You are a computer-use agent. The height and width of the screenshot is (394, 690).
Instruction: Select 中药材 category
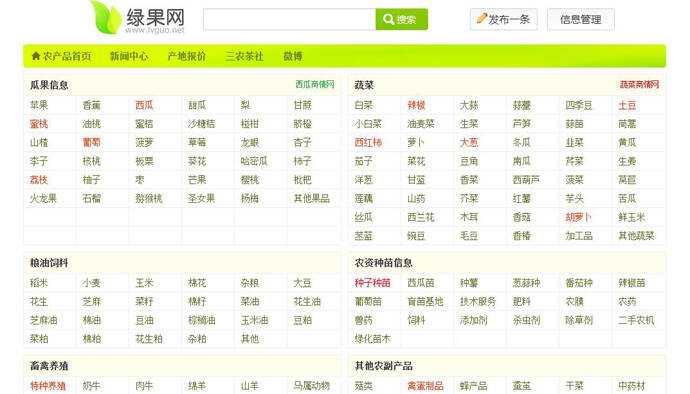pyautogui.click(x=631, y=386)
